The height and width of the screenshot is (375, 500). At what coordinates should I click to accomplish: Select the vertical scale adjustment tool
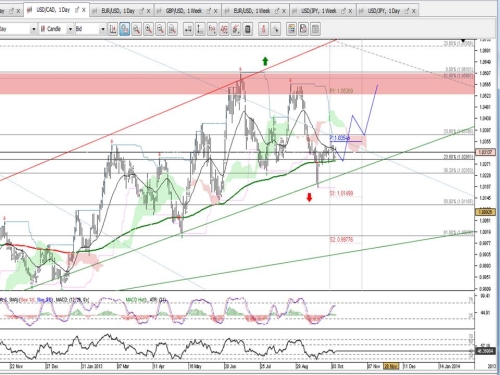[x=200, y=29]
